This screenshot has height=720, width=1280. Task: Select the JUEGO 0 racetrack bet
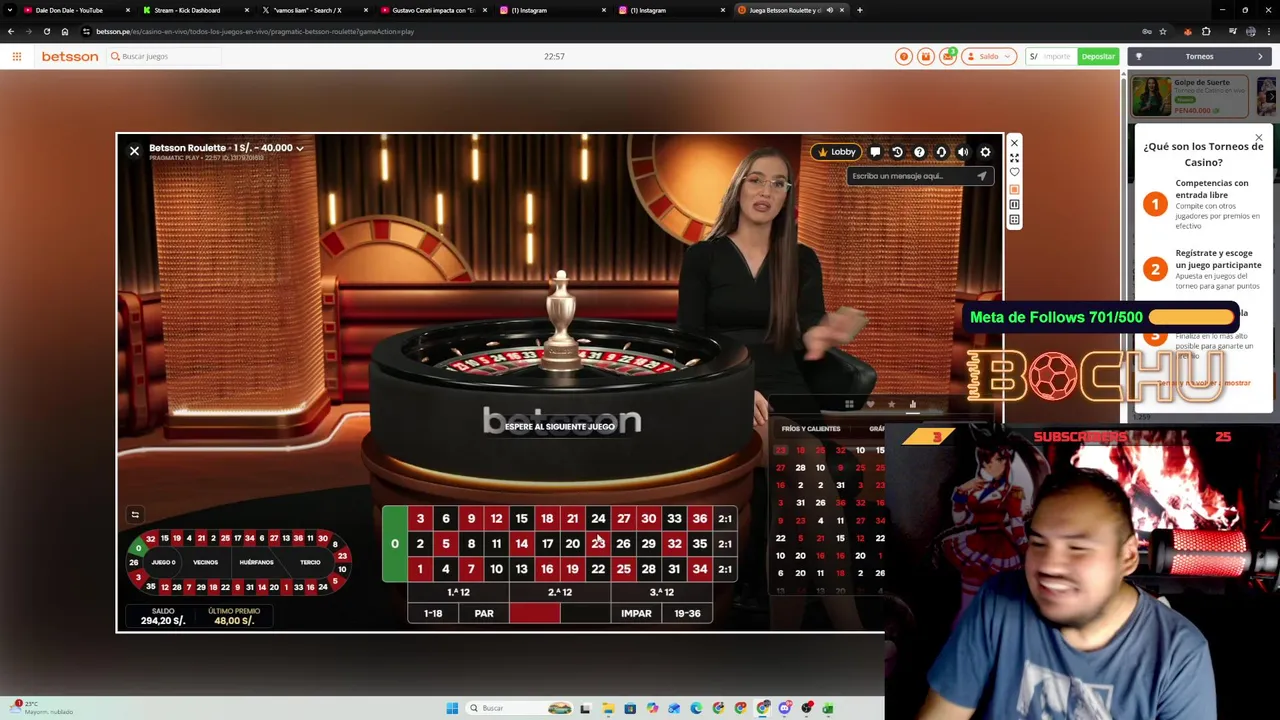tap(163, 562)
